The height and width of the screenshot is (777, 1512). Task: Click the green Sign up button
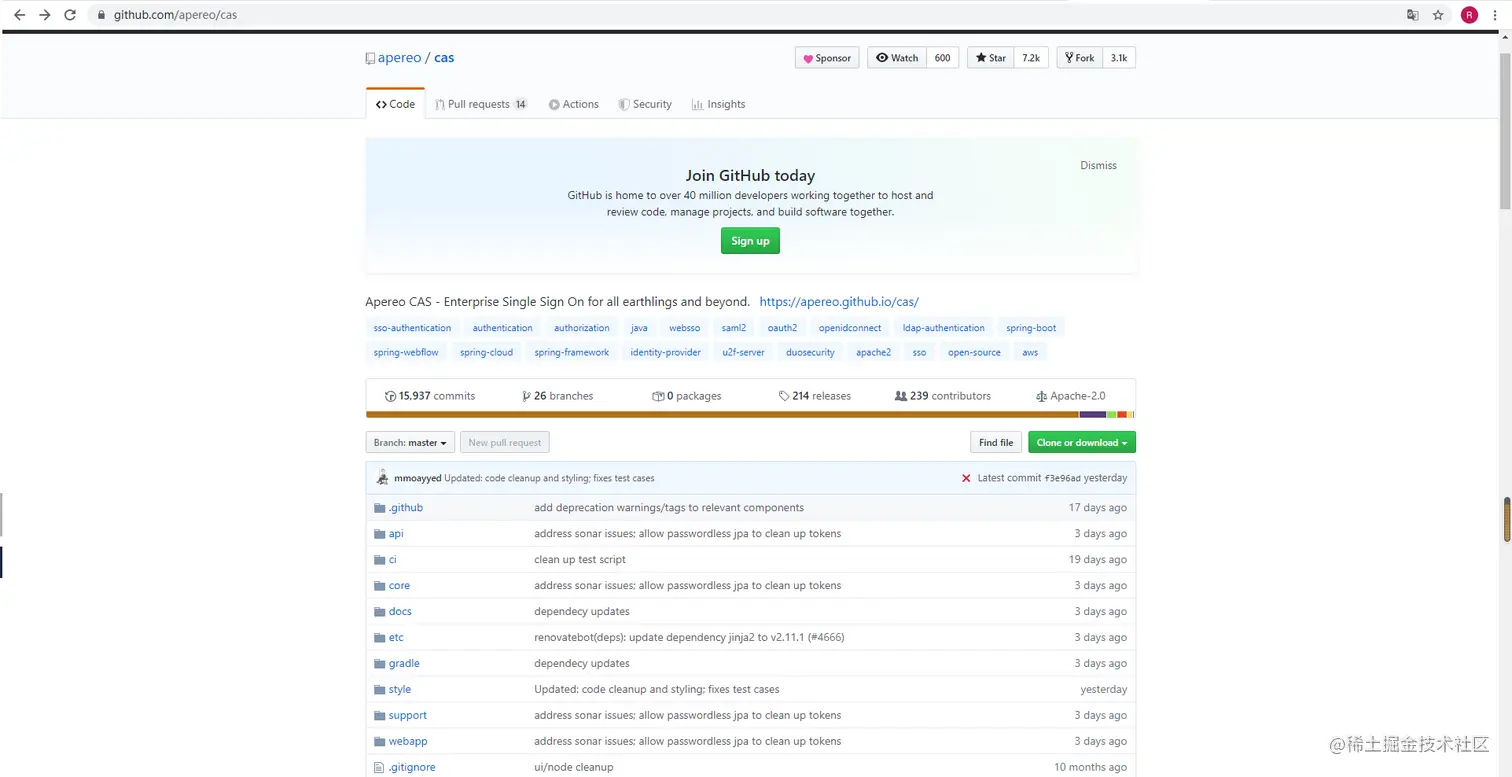click(x=750, y=241)
